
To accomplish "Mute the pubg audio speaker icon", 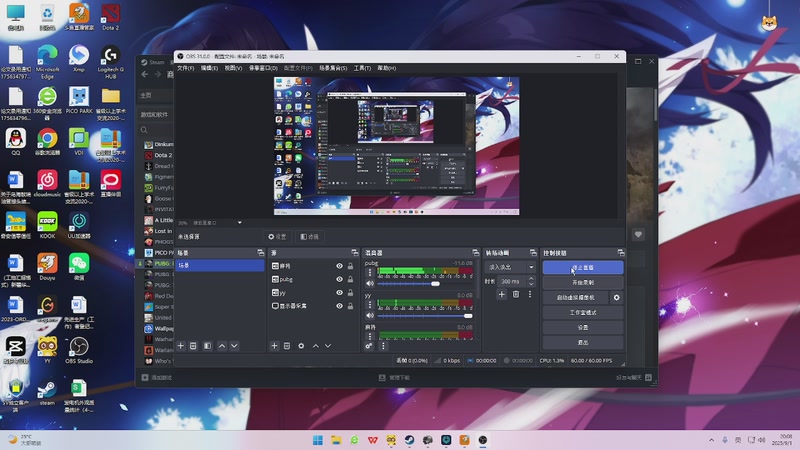I will coord(369,283).
